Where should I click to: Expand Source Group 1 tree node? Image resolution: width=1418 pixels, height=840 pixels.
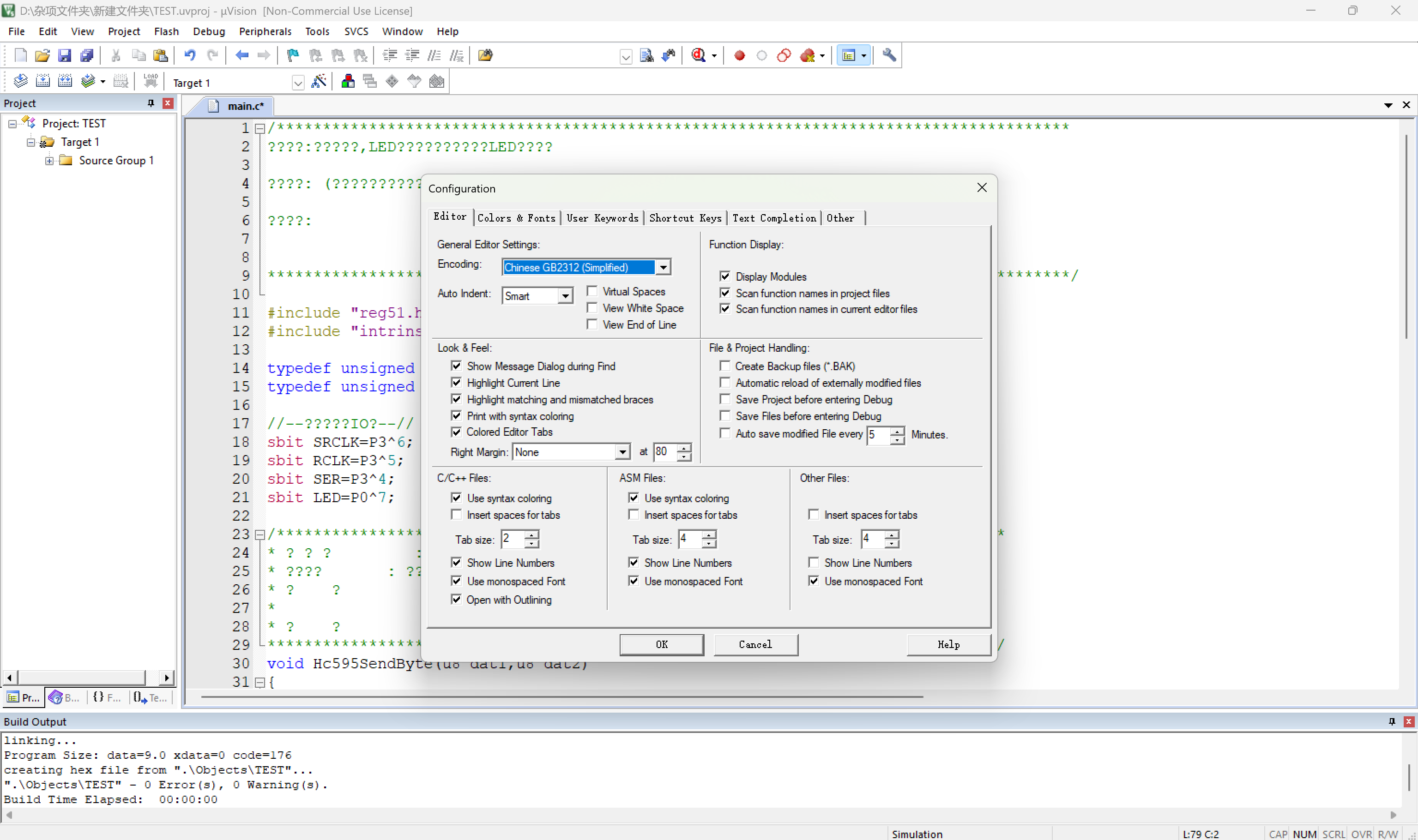(50, 161)
